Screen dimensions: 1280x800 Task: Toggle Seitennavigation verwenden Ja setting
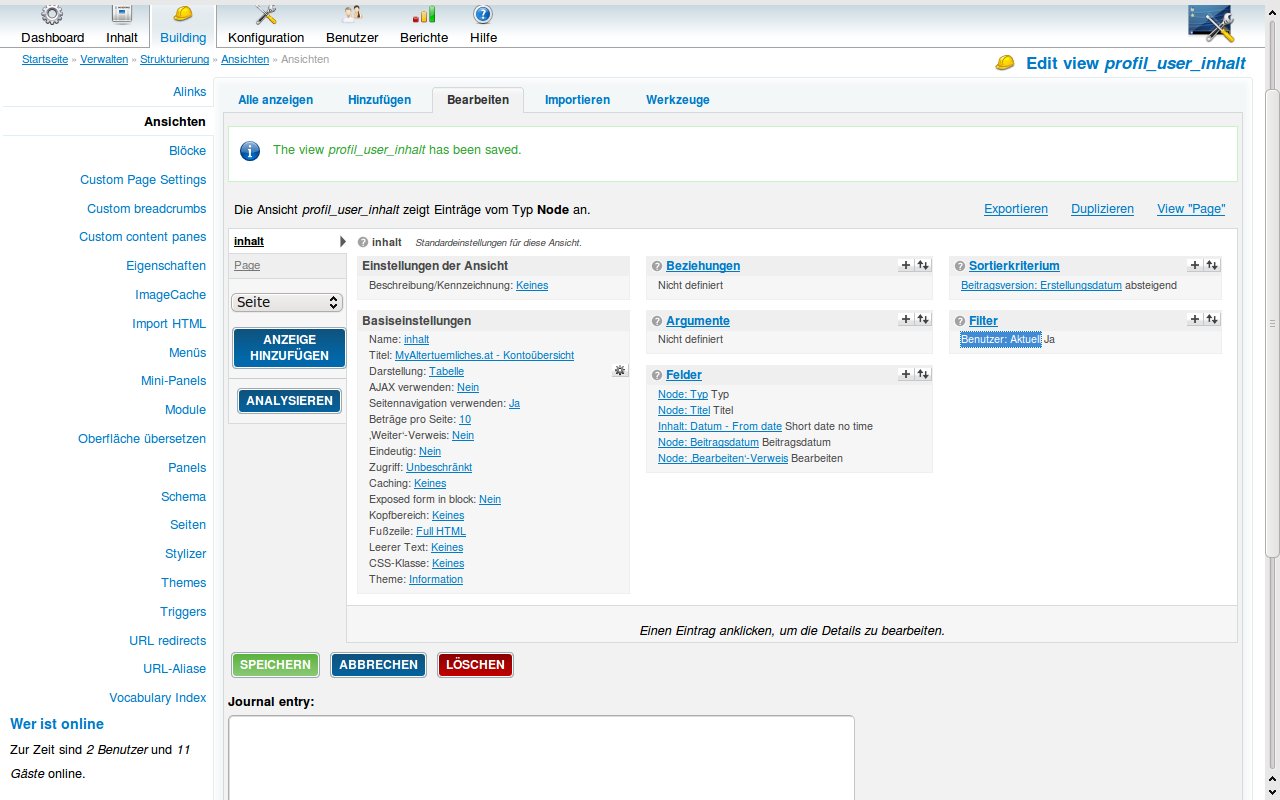514,403
